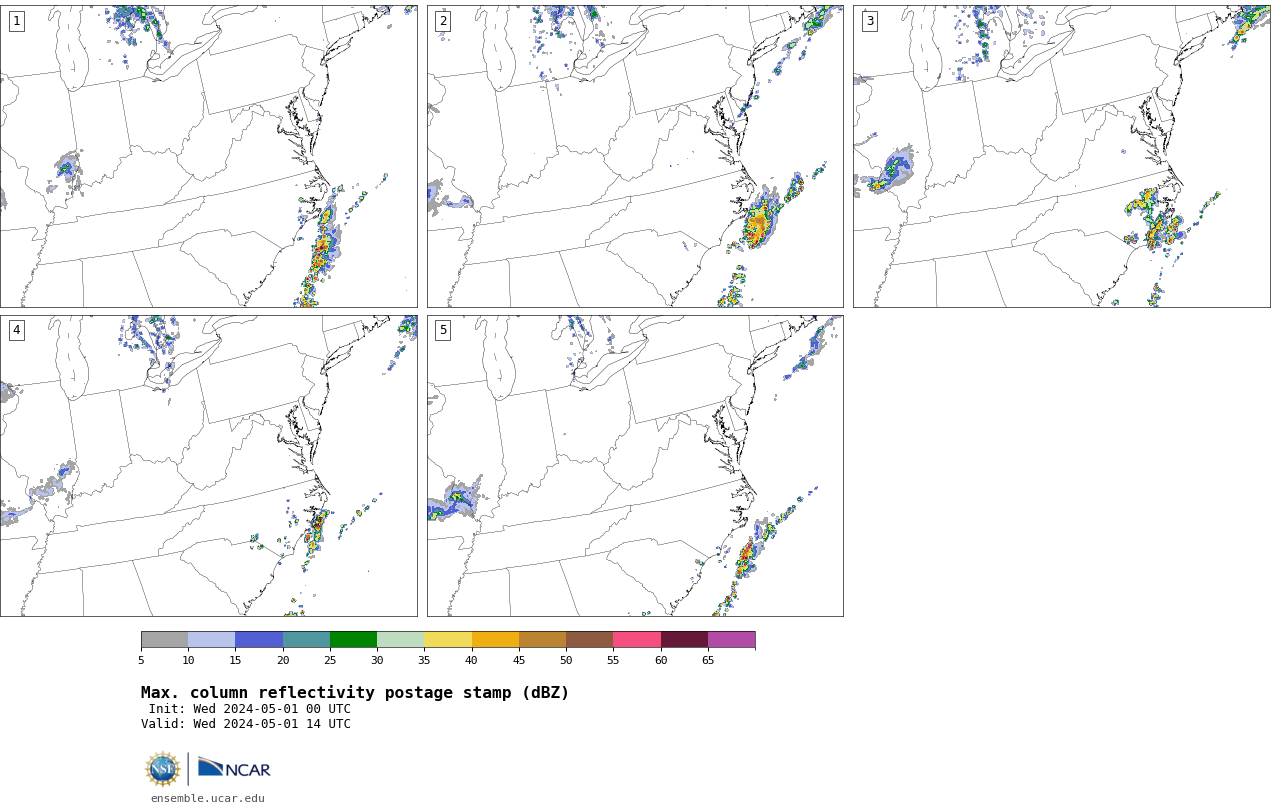Click the colorbar tick label 50
The image size is (1280, 809).
click(x=566, y=660)
